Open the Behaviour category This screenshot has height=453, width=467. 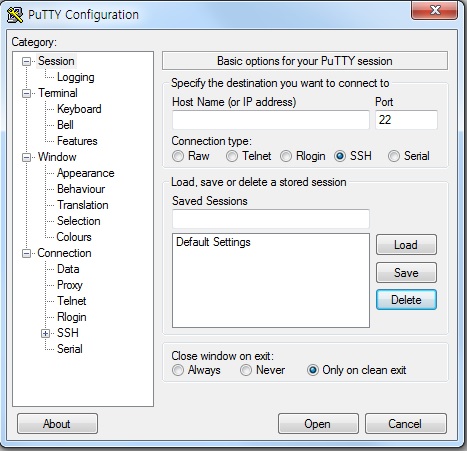click(x=81, y=189)
